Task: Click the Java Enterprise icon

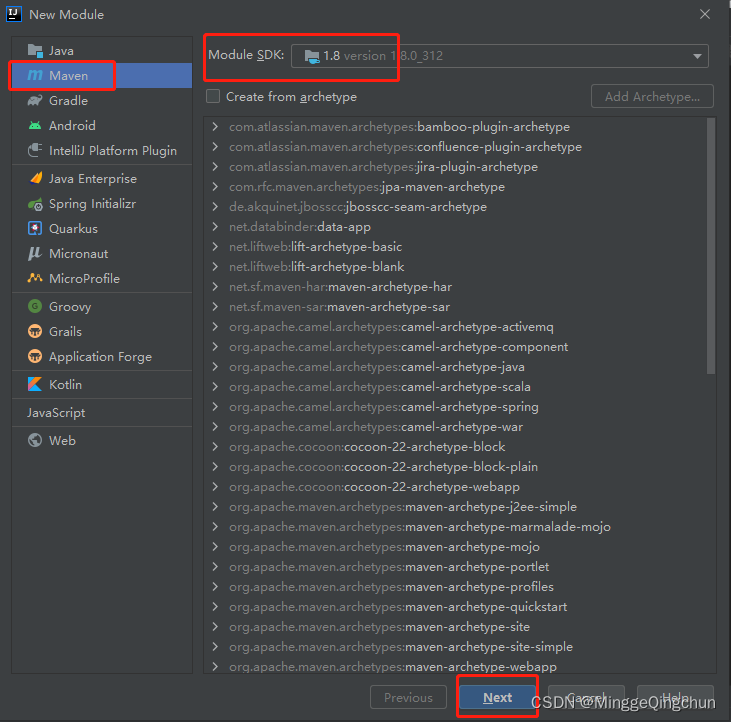Action: tap(35, 178)
